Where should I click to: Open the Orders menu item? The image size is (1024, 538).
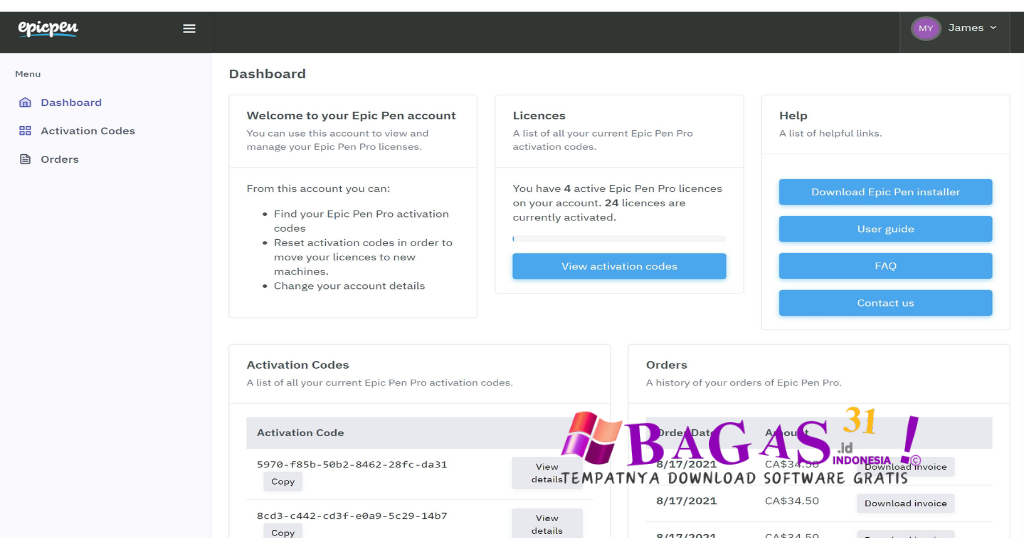[59, 159]
